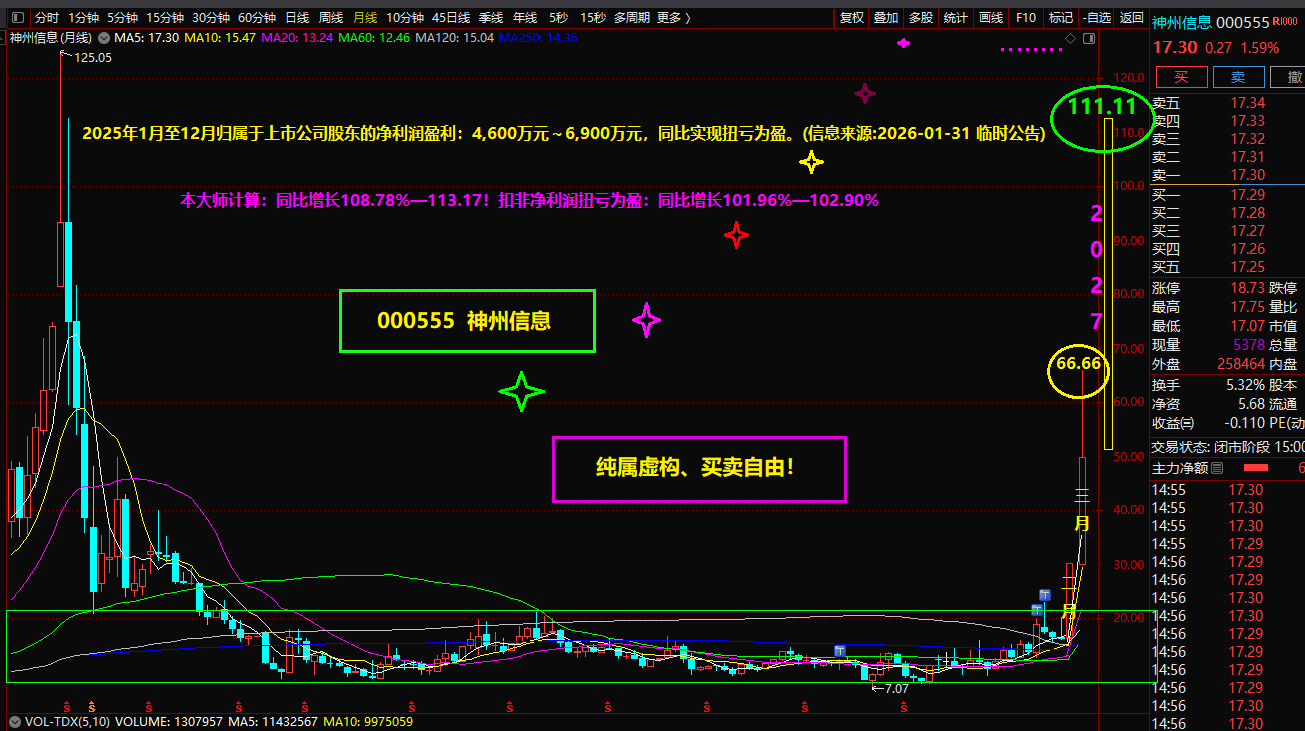
Task: Click the 标记 mark button
Action: tap(1060, 18)
